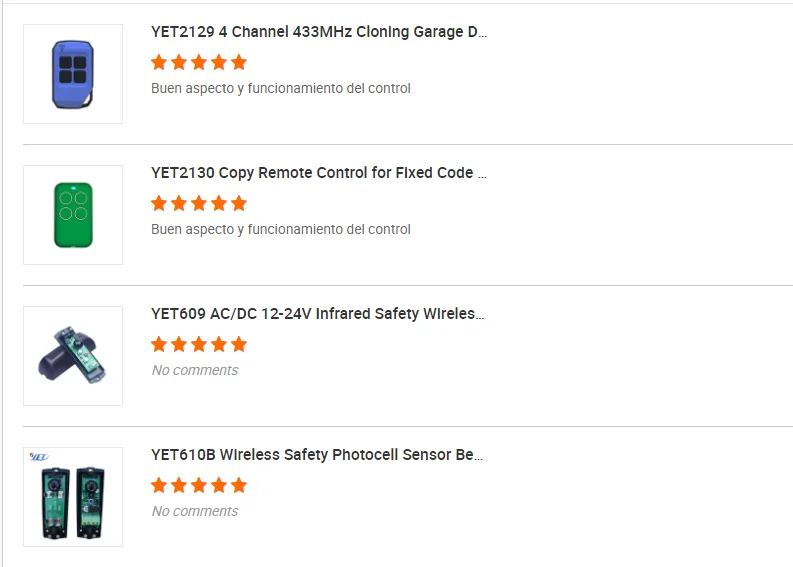793x567 pixels.
Task: Click "No comments" under YET610B product
Action: click(195, 511)
